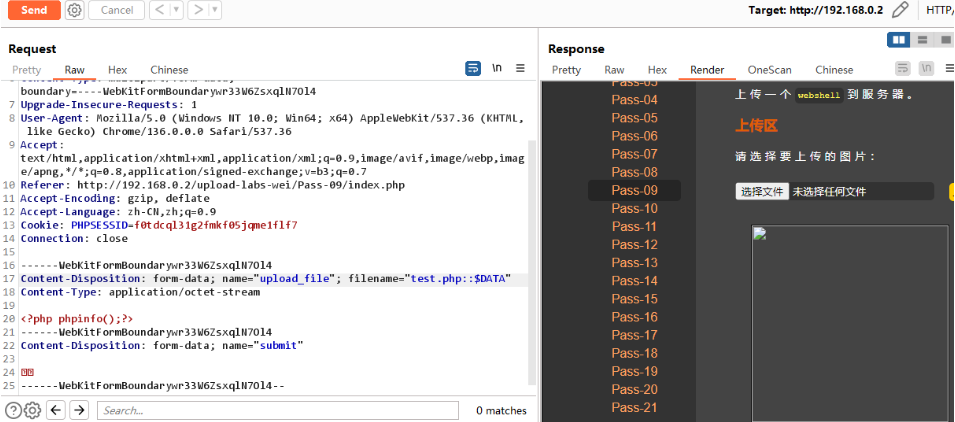
Task: Click the '0 matches' counter text
Action: tap(501, 410)
